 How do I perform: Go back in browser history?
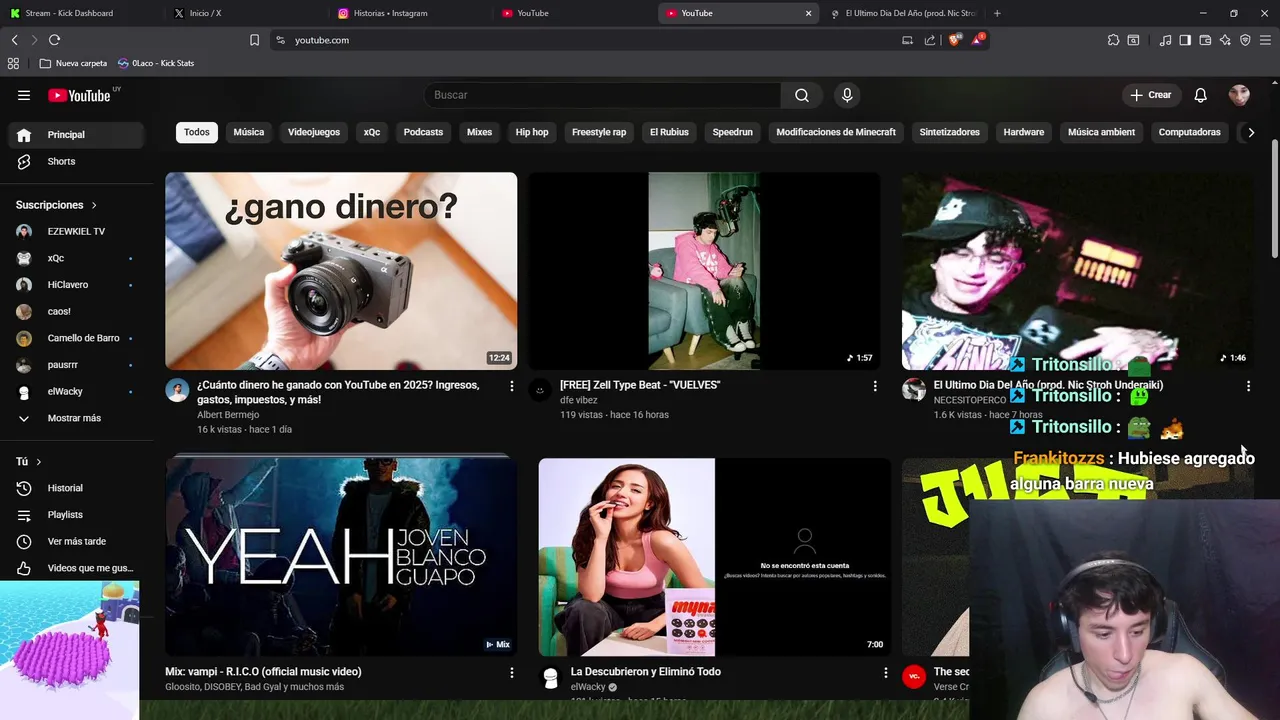tap(14, 40)
